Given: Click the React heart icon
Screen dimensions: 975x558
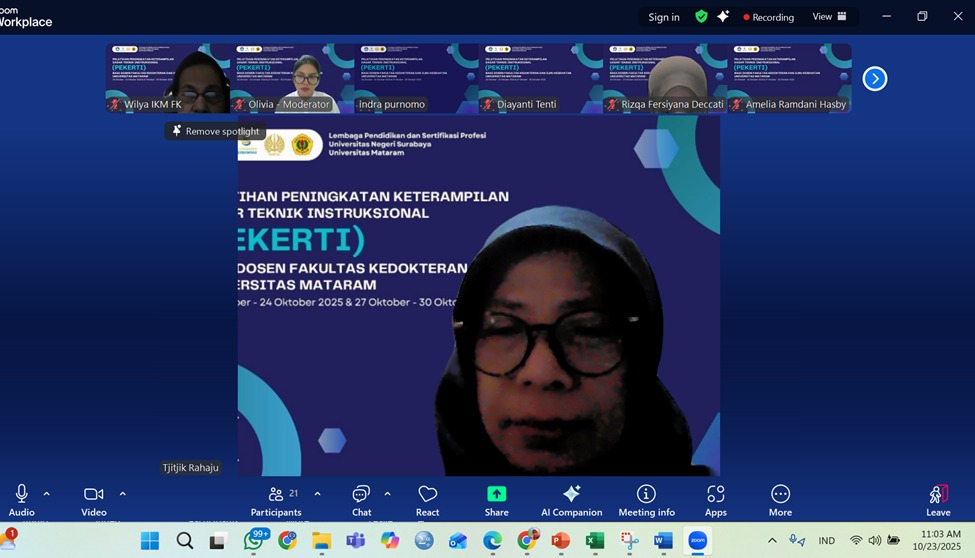Looking at the screenshot, I should click(427, 498).
